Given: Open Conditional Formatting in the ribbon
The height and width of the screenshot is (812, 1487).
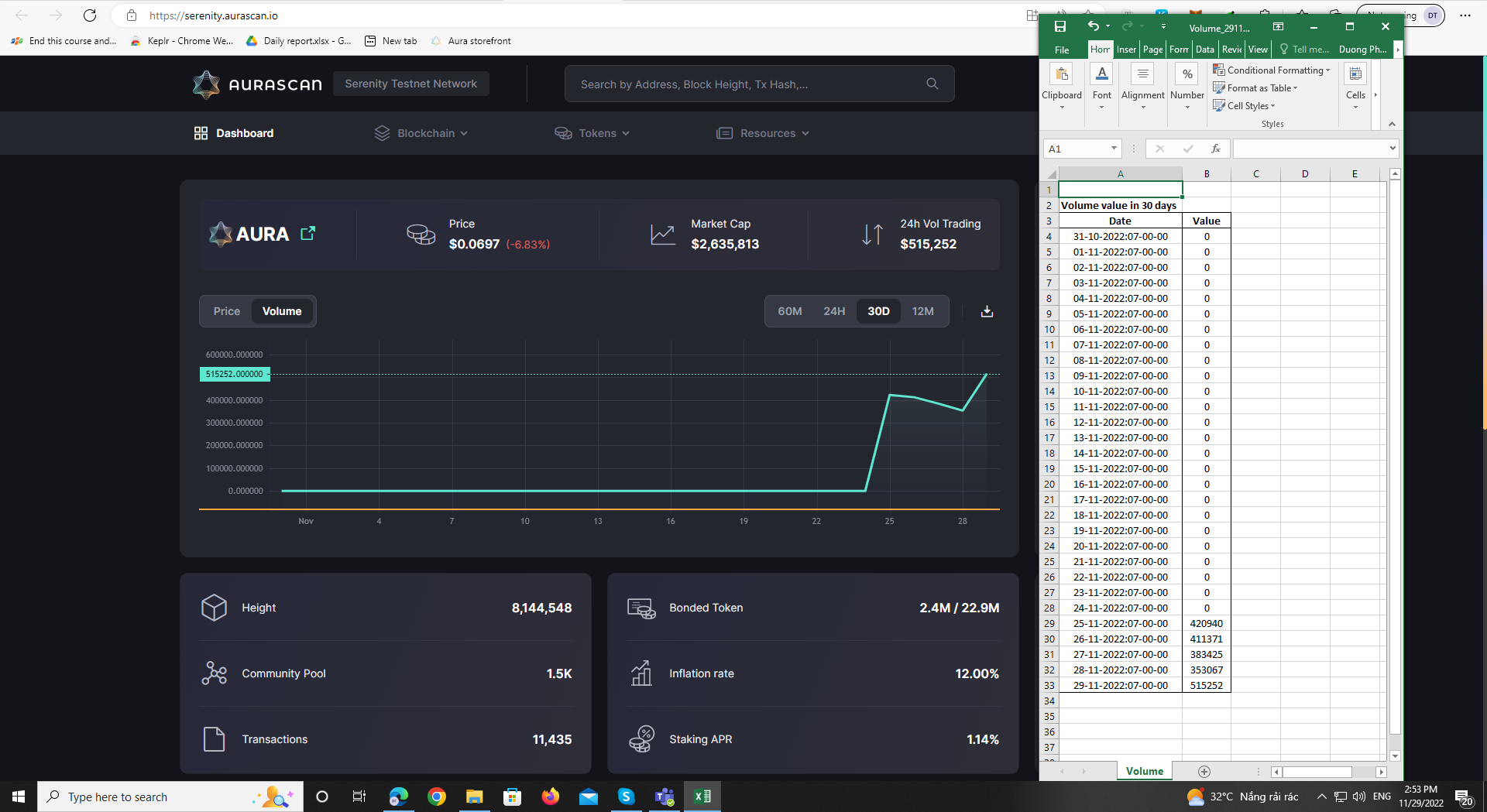Looking at the screenshot, I should 1272,70.
